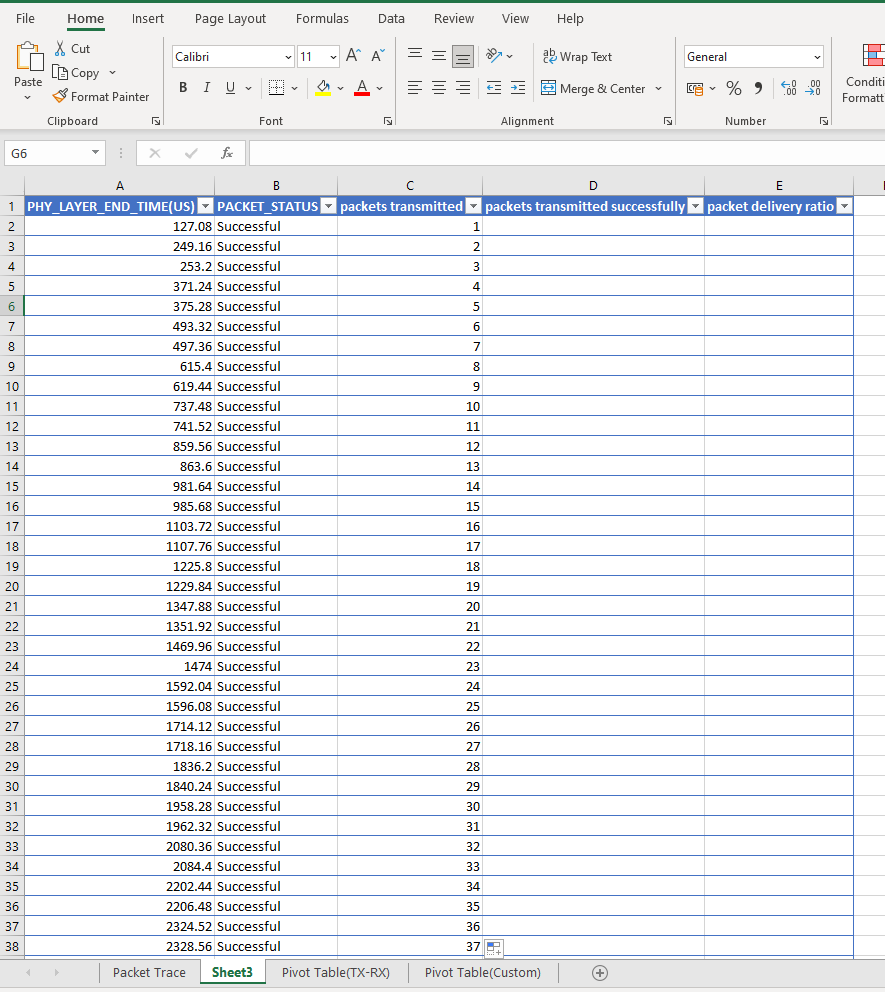Open Alignment settings dialog launcher
885x992 pixels.
pyautogui.click(x=667, y=121)
